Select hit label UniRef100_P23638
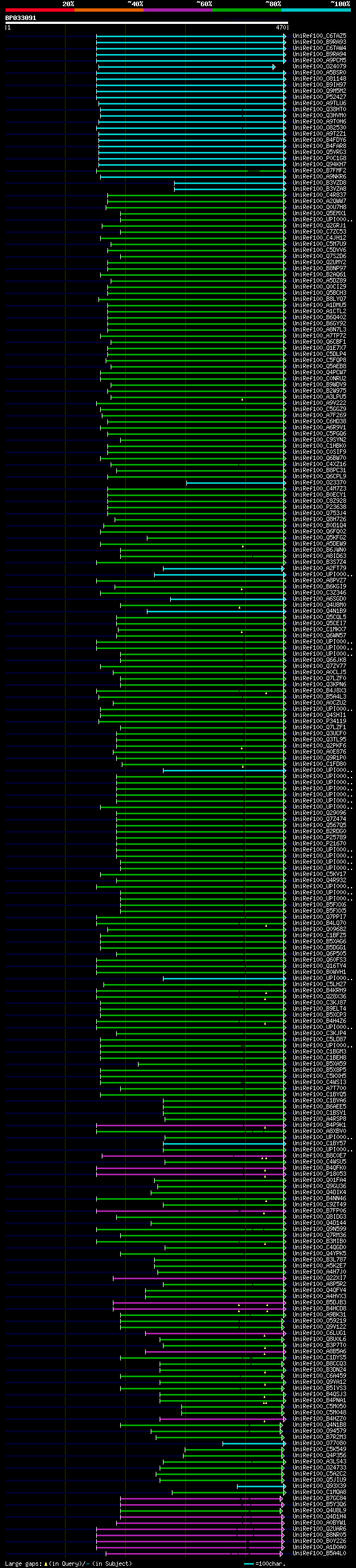Viewport: 356px width, 1568px height. point(319,507)
